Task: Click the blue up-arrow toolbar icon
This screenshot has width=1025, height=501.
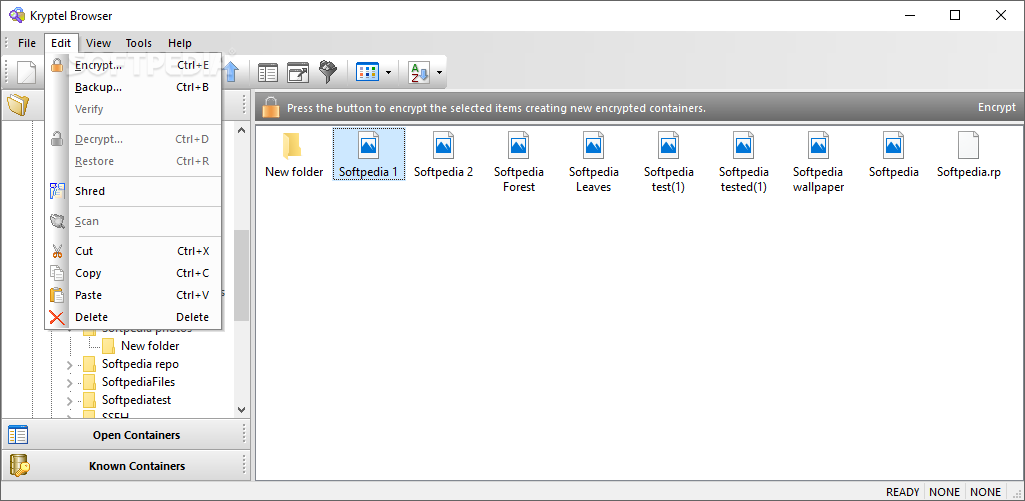Action: [x=231, y=72]
